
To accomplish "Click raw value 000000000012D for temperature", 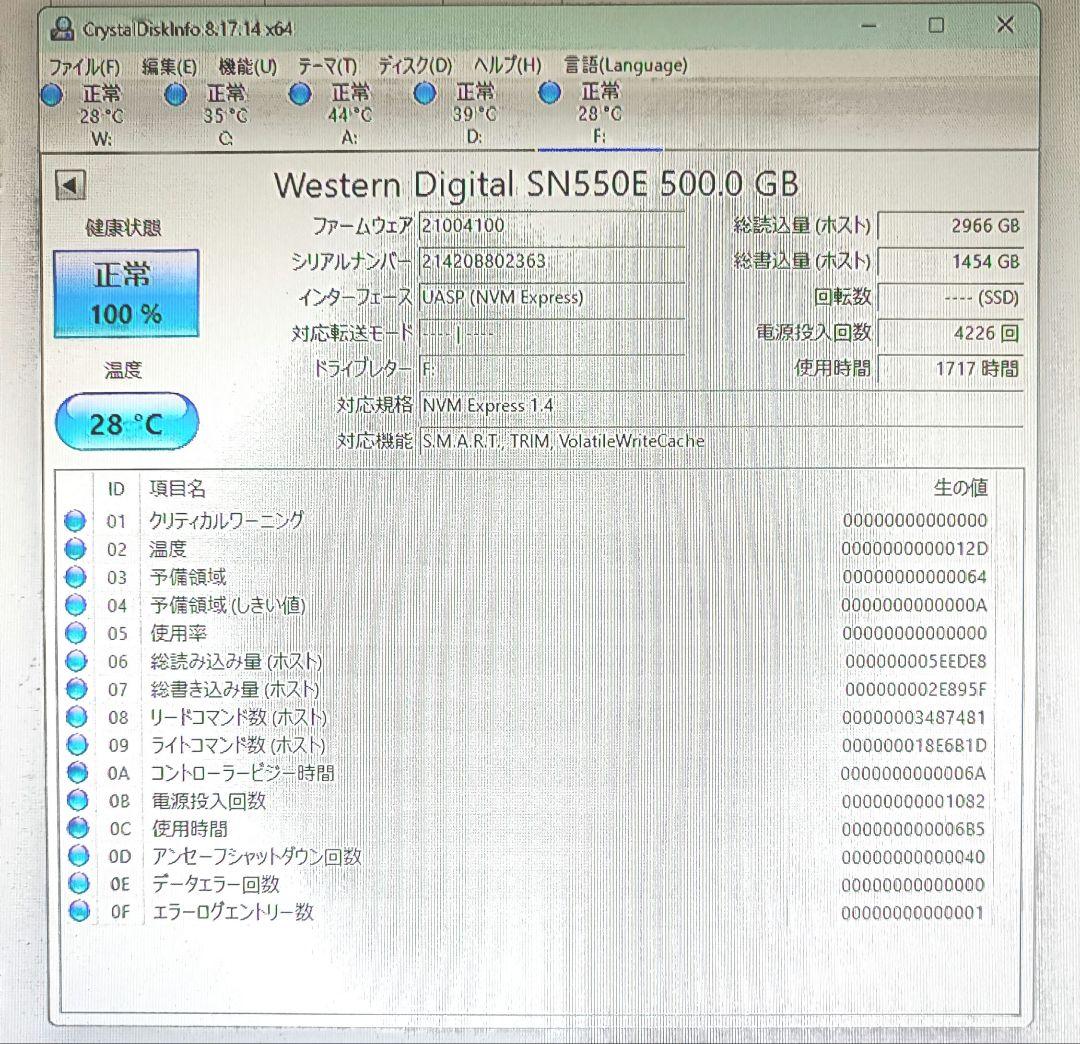I will click(914, 549).
